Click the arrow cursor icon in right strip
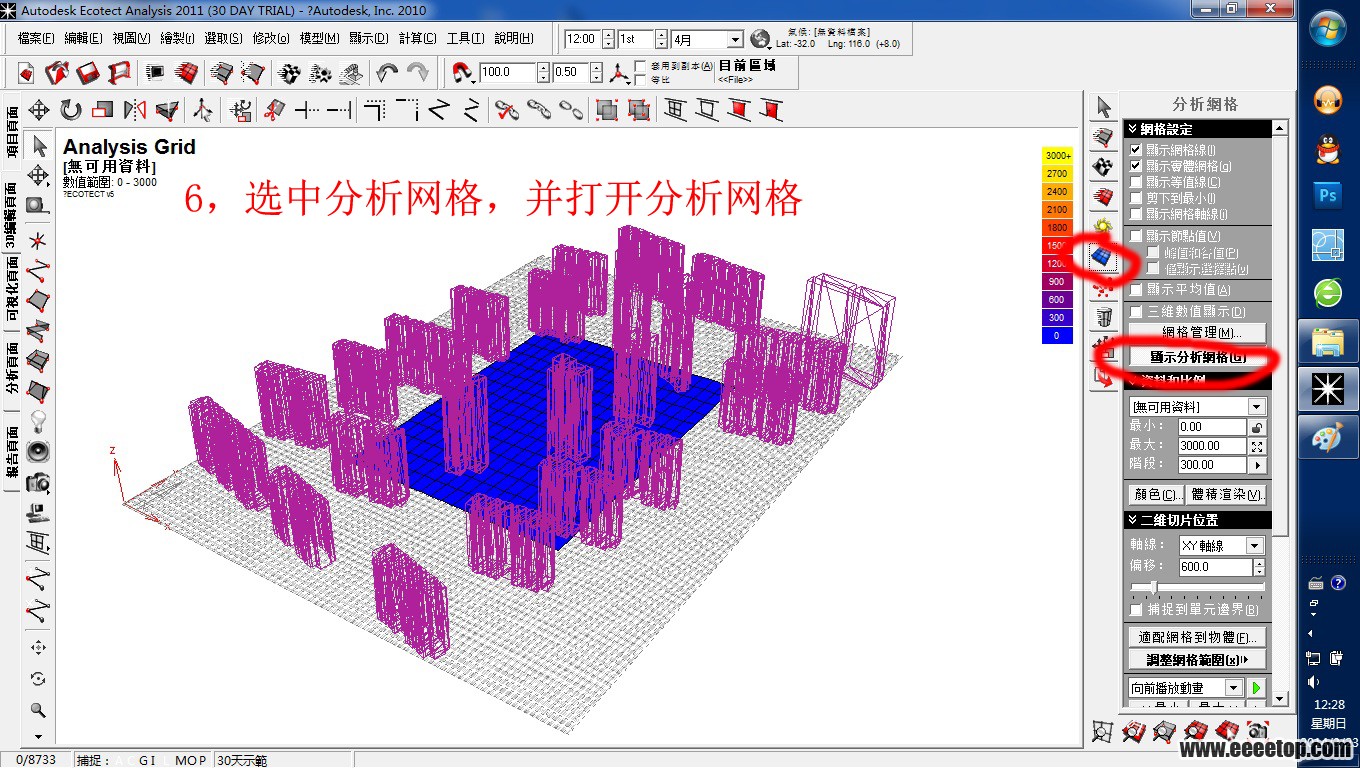Viewport: 1360px width, 768px height. point(1103,106)
